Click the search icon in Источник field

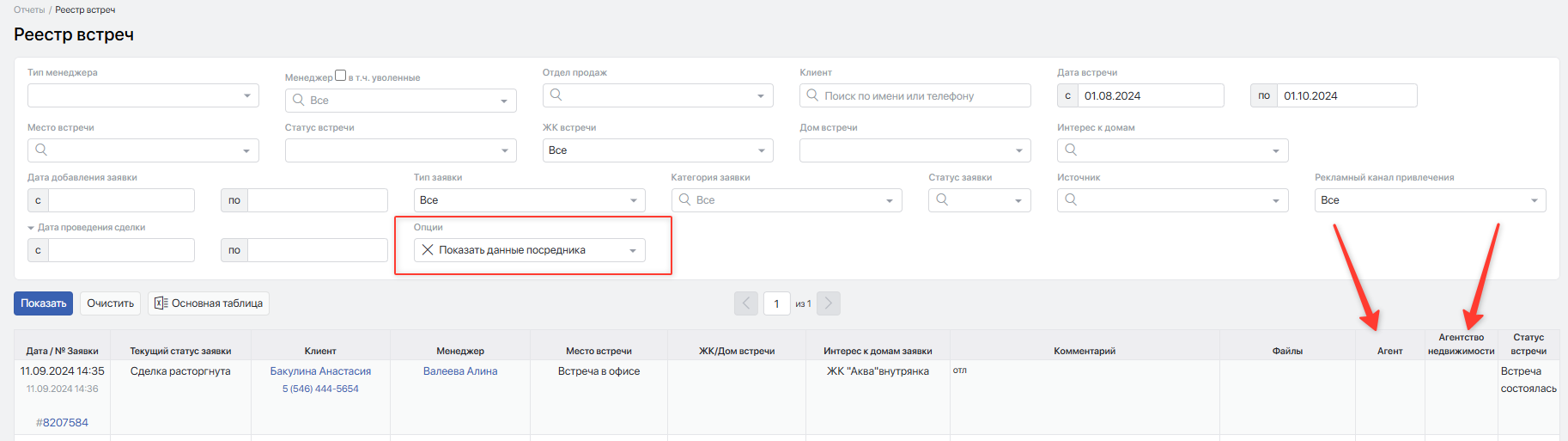[x=1071, y=199]
